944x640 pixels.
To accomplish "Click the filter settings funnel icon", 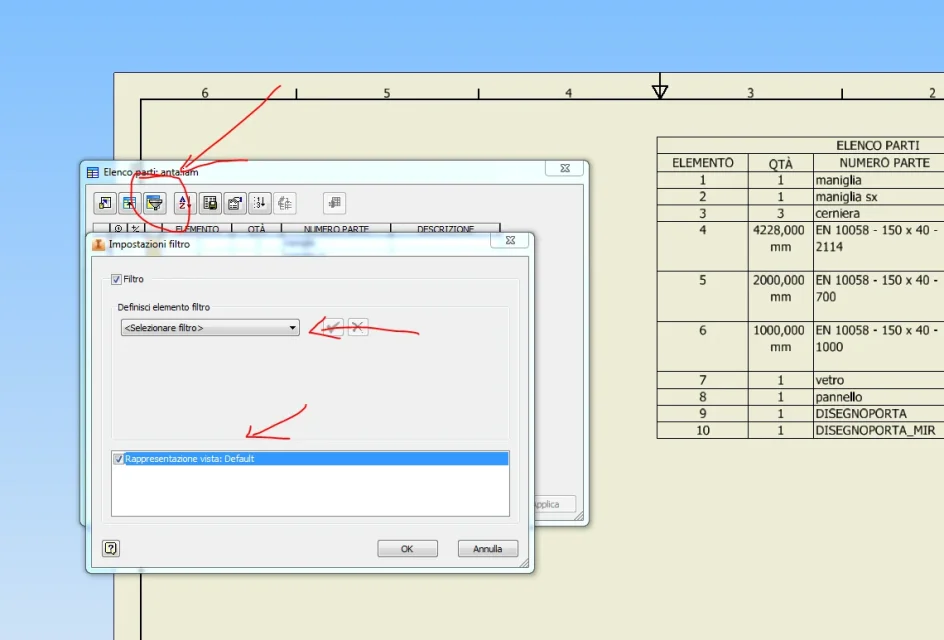I will point(155,203).
